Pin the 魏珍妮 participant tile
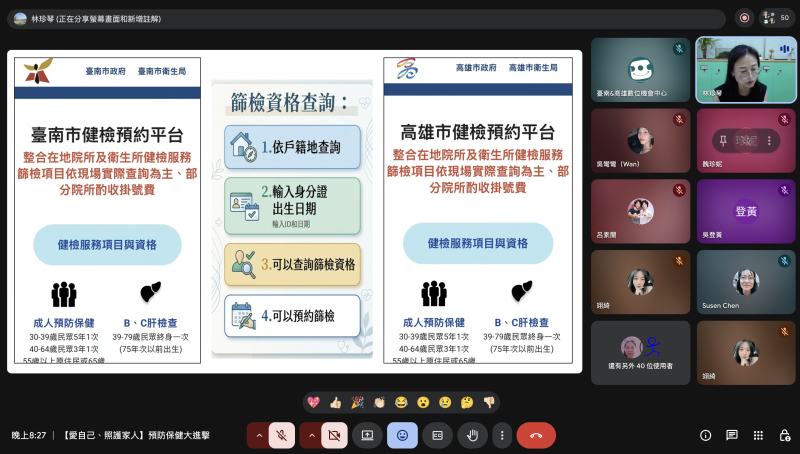Viewport: 800px width, 454px height. 723,141
